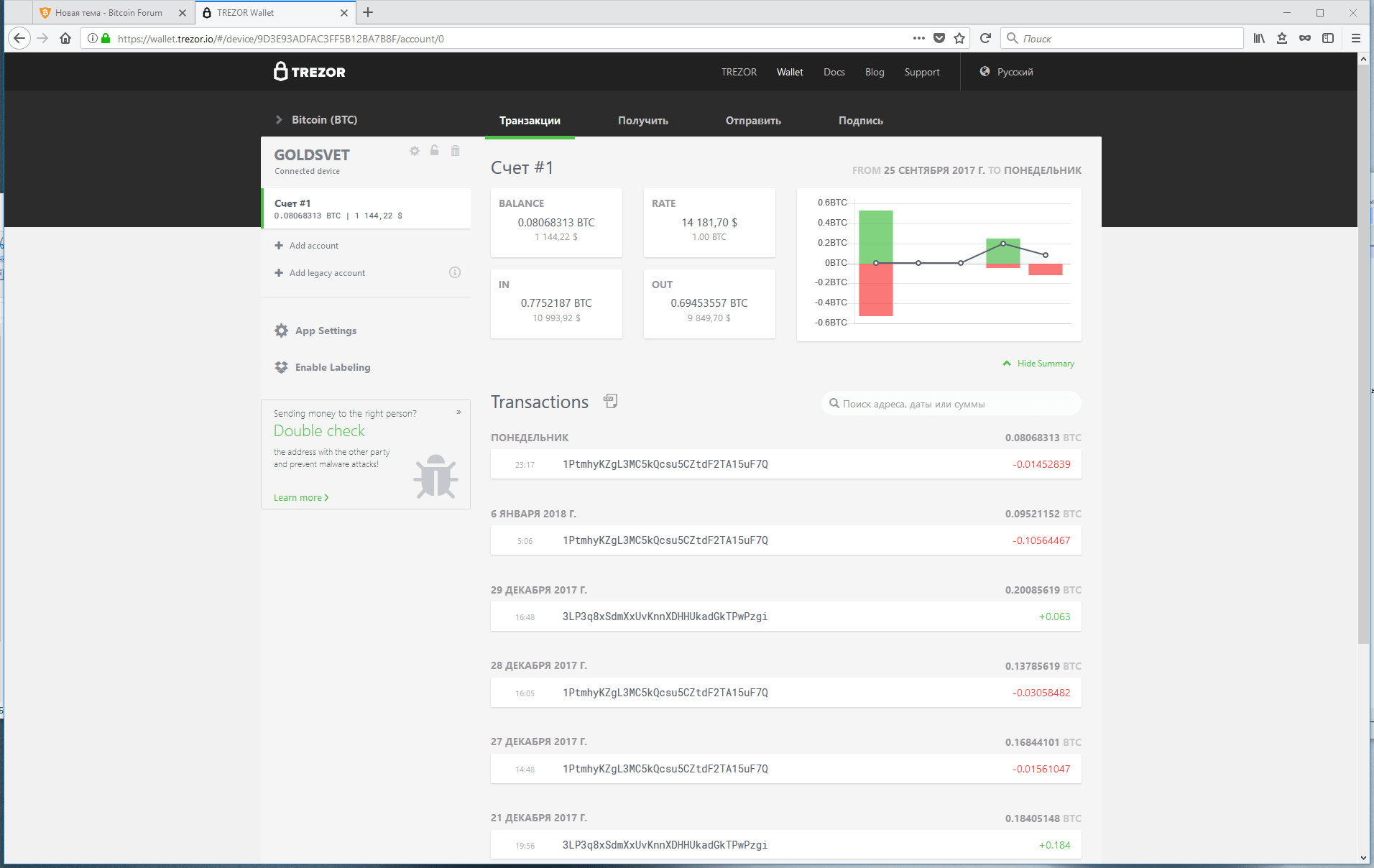Click the Firefox Поиск search box
The image size is (1374, 868).
coord(1122,38)
